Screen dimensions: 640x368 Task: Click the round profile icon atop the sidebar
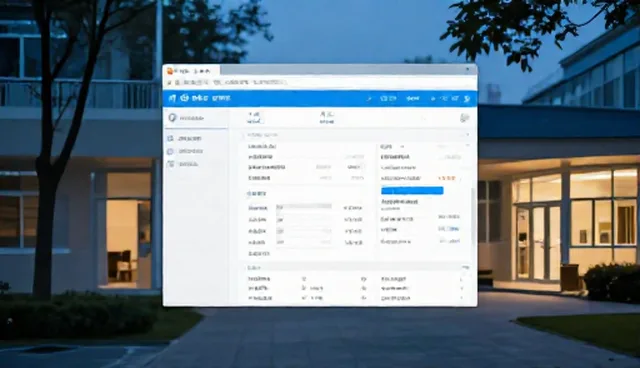(x=173, y=118)
